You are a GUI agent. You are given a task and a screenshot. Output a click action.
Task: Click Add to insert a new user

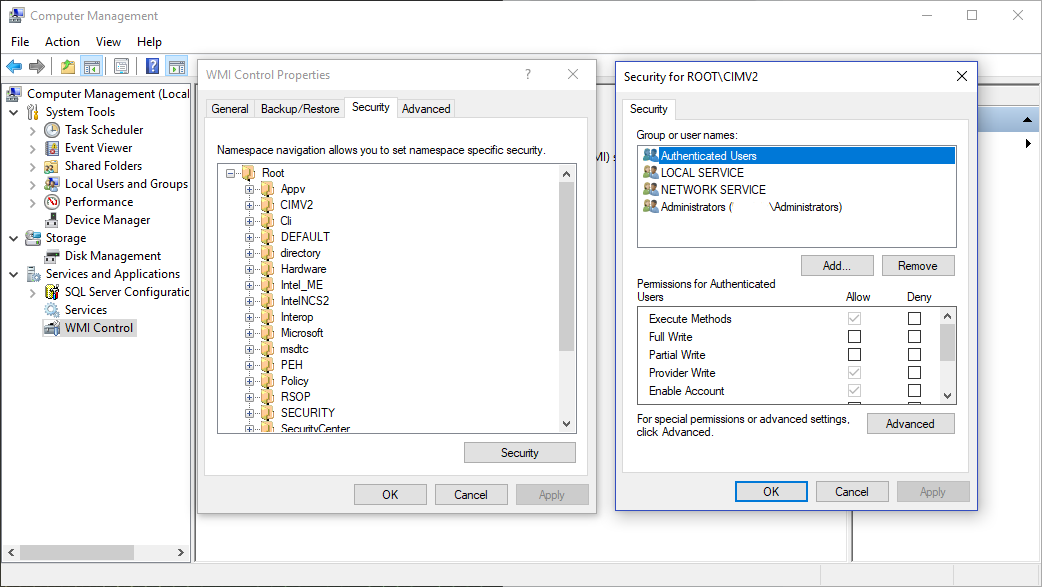(837, 265)
